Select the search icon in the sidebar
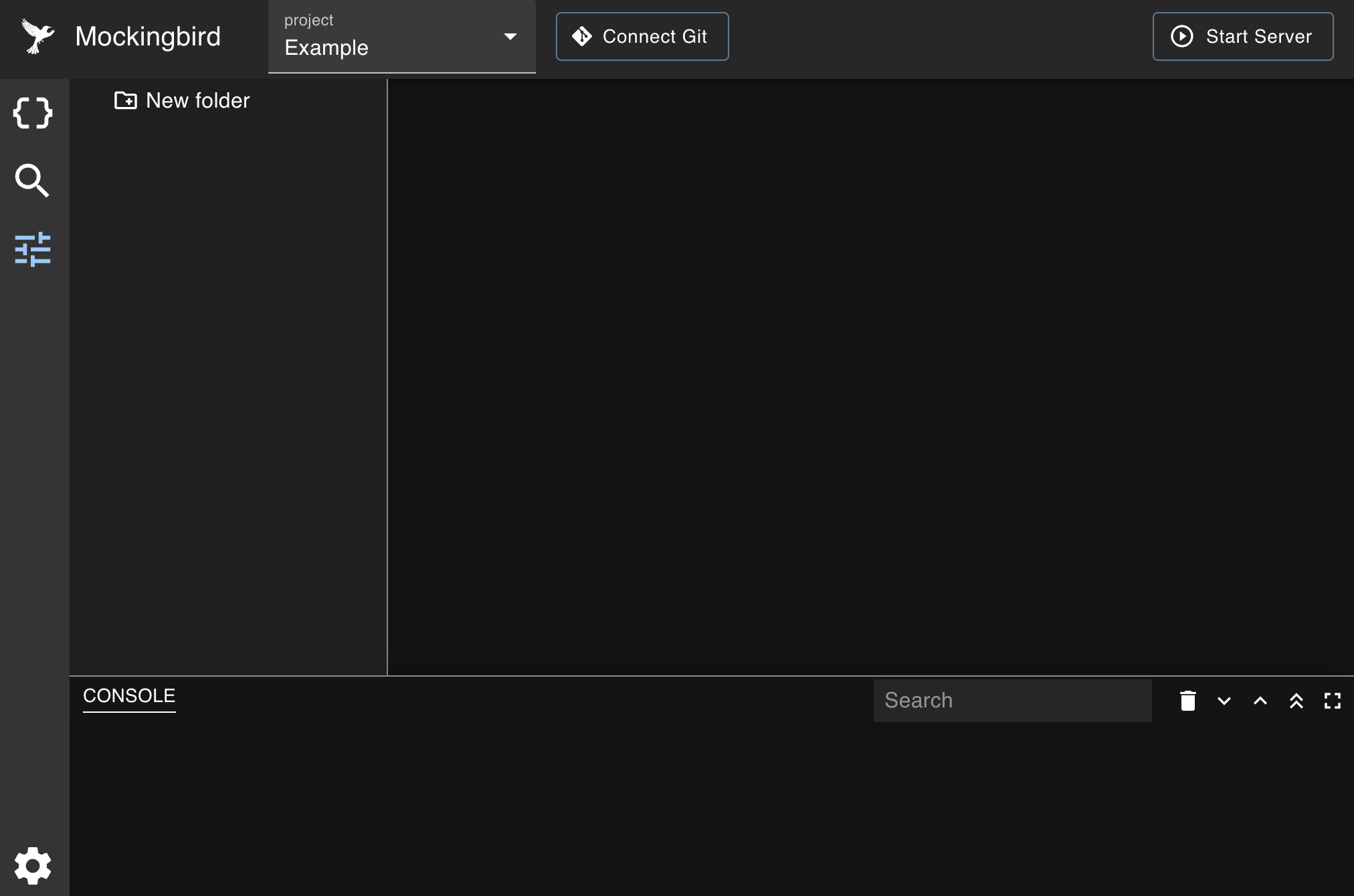 [32, 181]
